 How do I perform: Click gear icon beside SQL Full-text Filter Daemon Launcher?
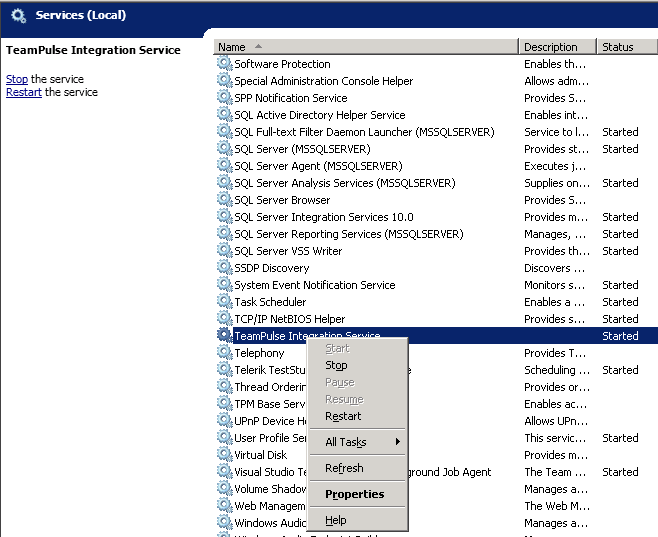(225, 131)
